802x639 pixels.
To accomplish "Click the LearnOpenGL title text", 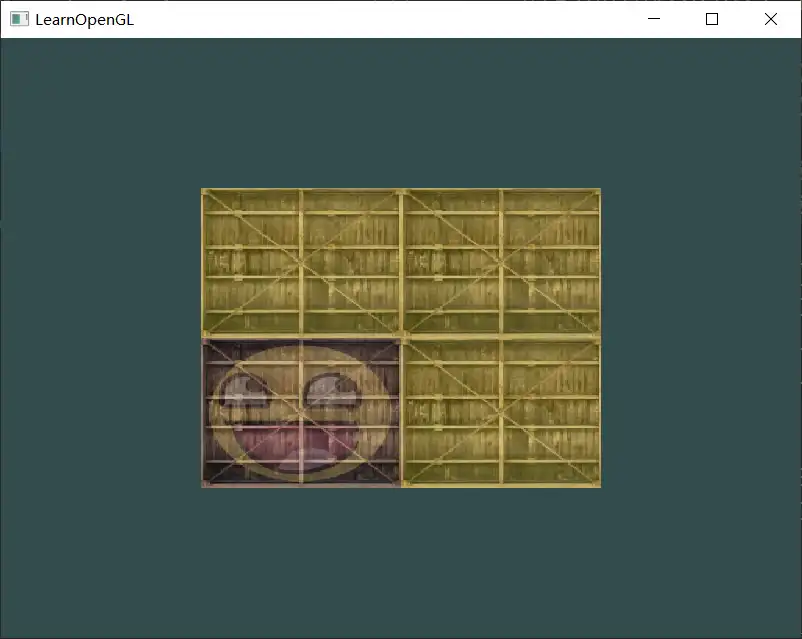I will (x=84, y=19).
